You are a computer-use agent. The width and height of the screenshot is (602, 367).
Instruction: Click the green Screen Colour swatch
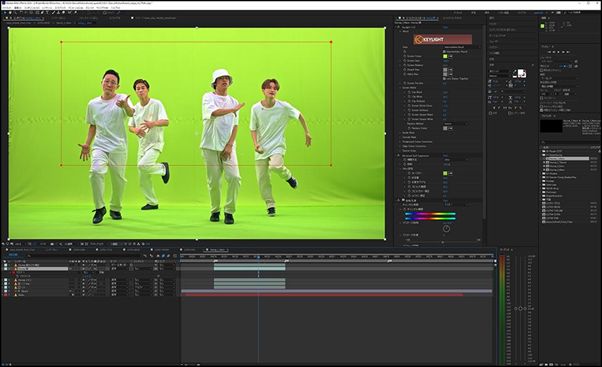pos(445,56)
